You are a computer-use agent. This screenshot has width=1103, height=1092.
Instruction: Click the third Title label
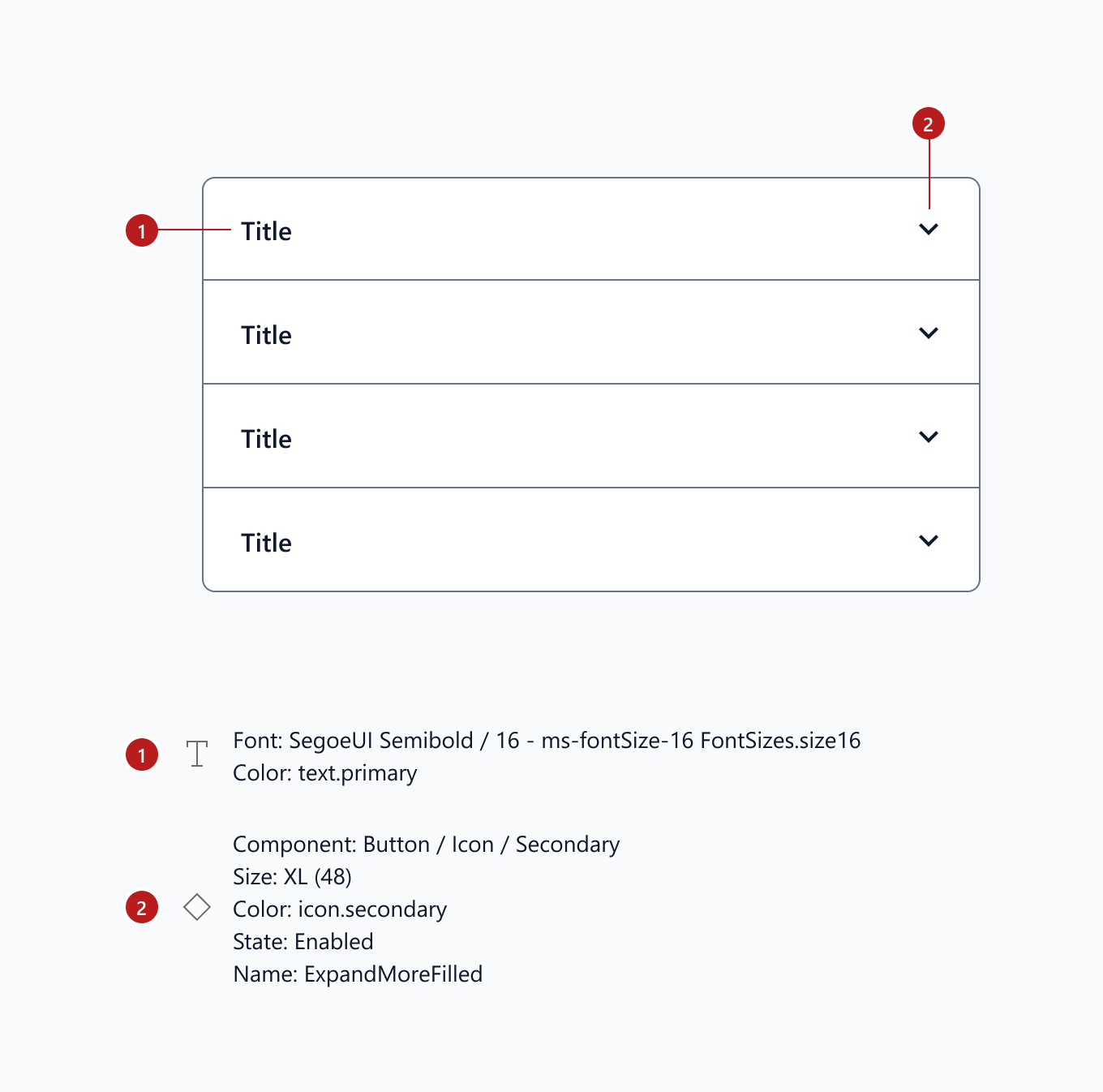[x=266, y=439]
